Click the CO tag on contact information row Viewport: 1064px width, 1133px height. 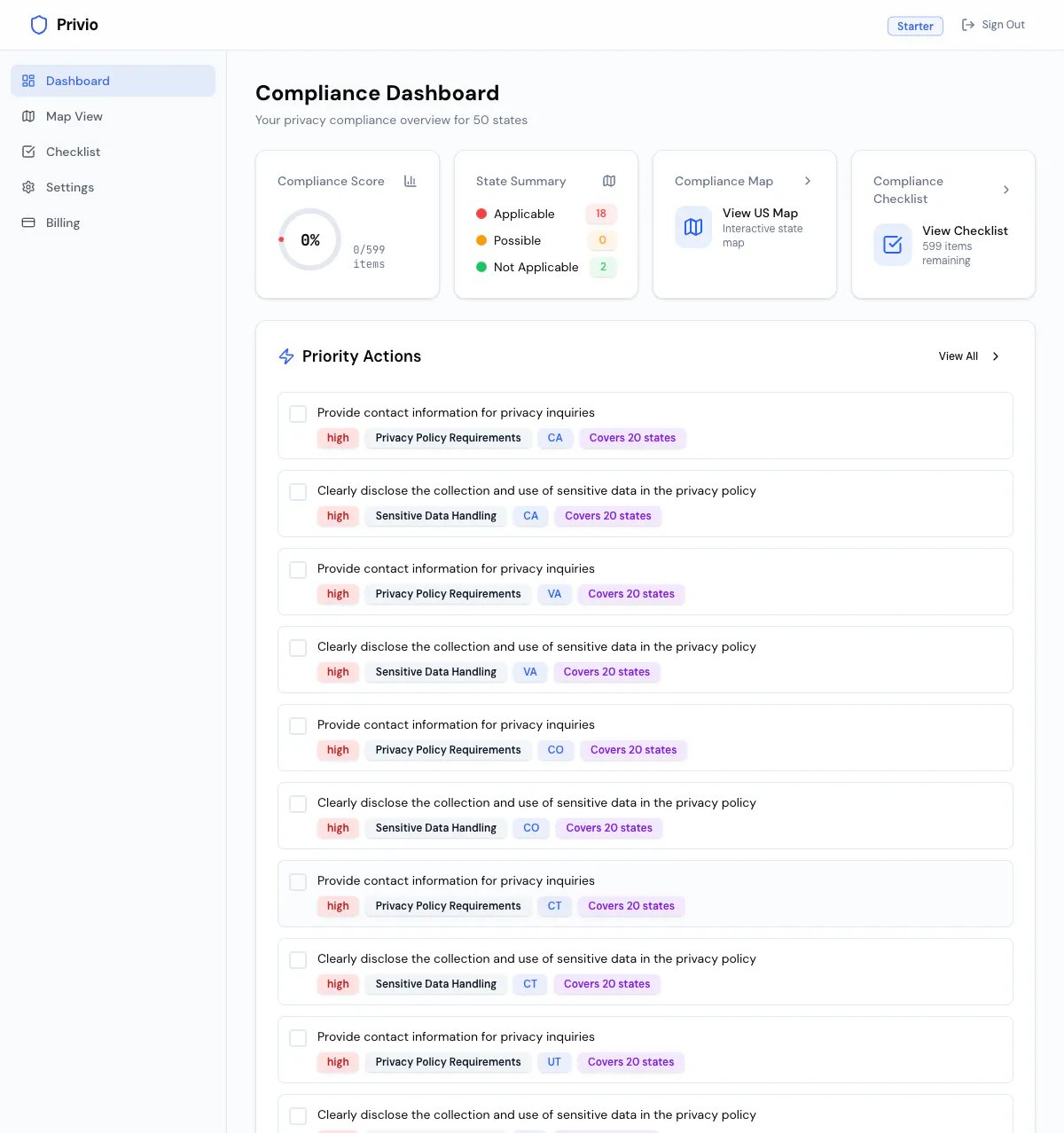click(556, 750)
